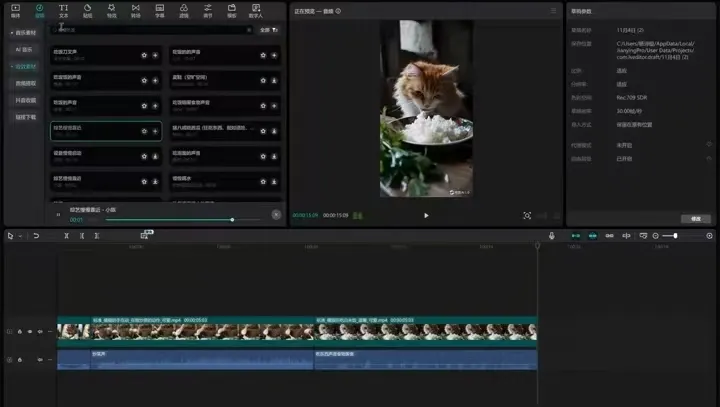Select the highlighted 综艺 sound effect card
This screenshot has height=407, width=720.
(x=106, y=131)
